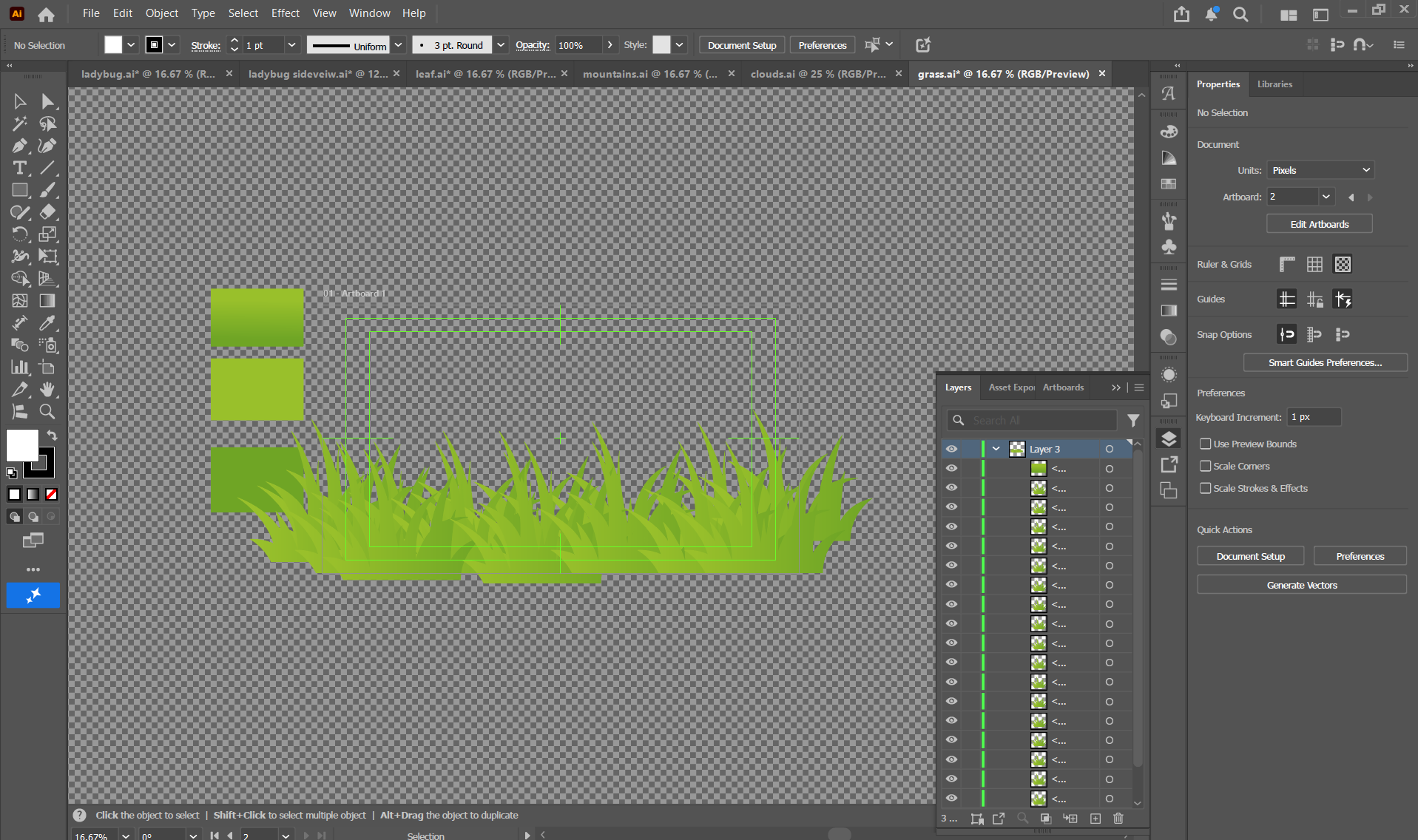Click the white Fill swatch in toolbox
This screenshot has height=840, width=1418.
22,445
